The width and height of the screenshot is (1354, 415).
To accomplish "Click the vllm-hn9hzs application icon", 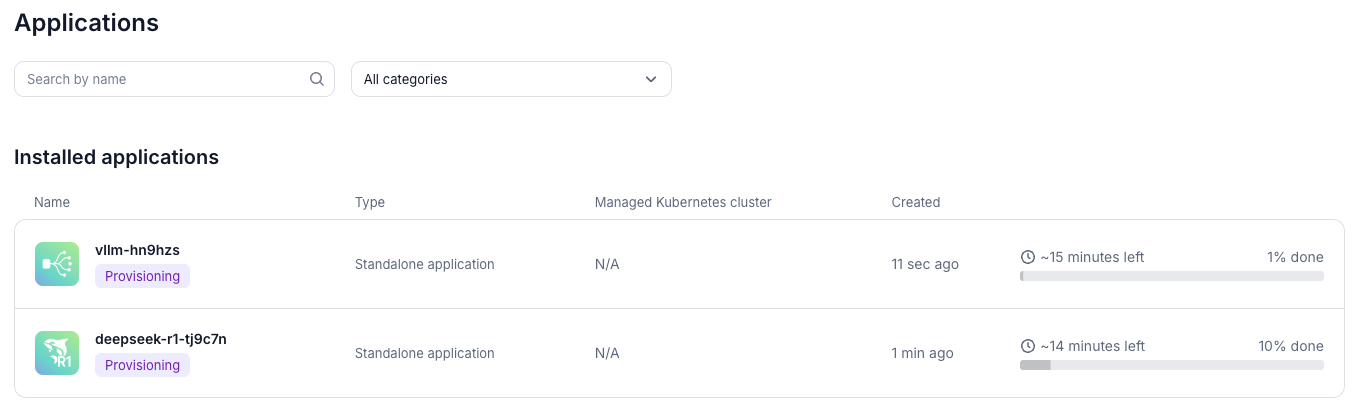I will [57, 264].
